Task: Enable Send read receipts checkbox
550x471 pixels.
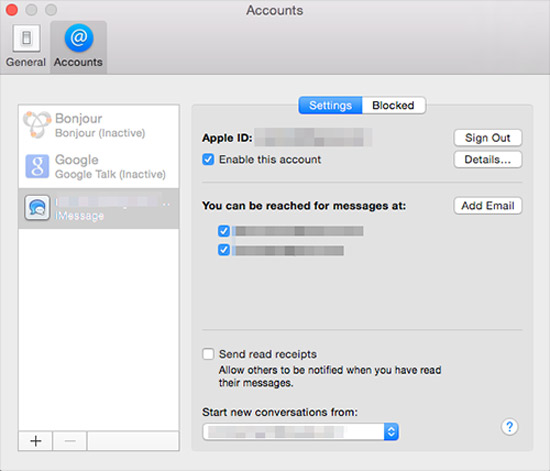Action: click(x=208, y=354)
